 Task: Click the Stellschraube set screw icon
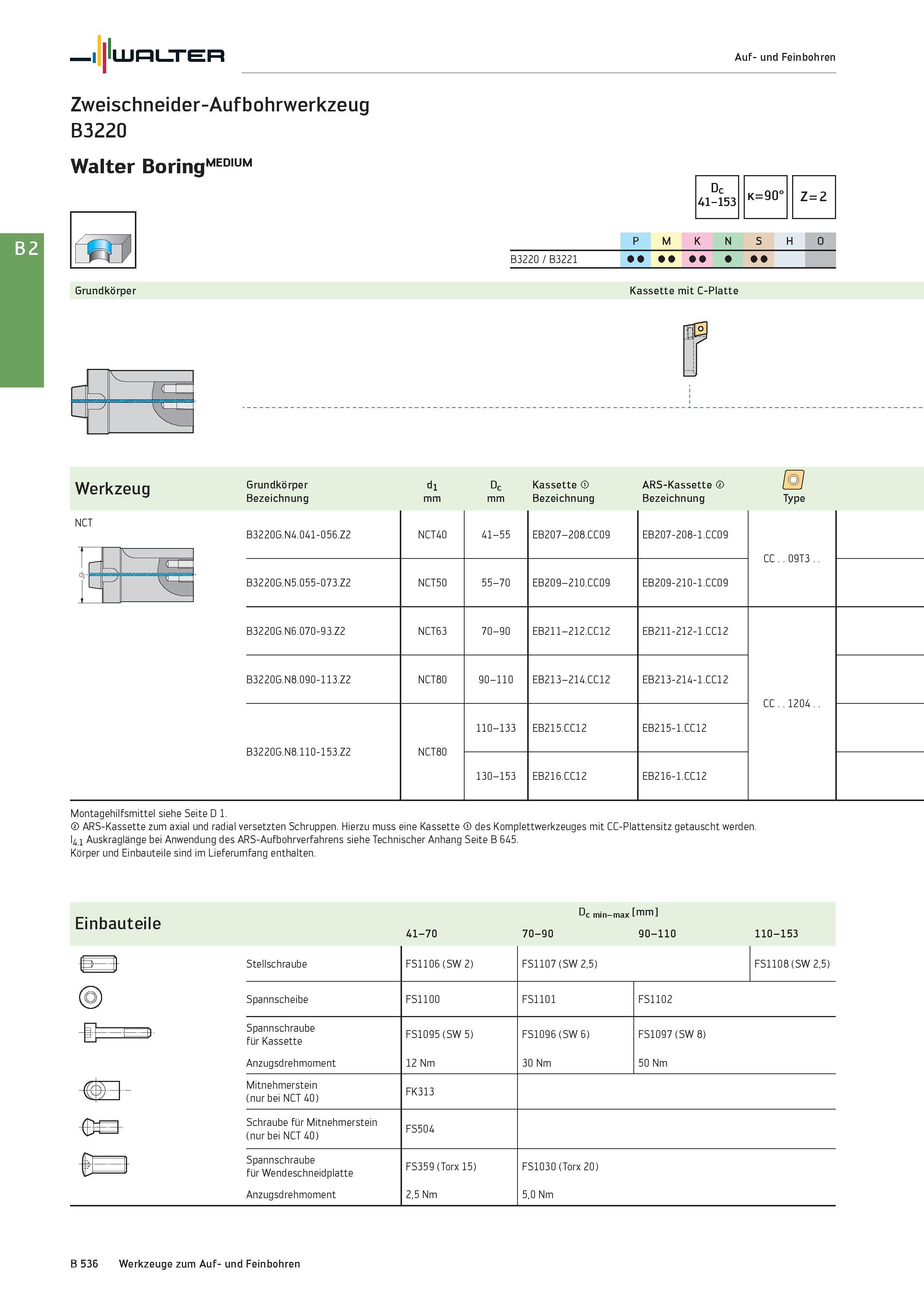pyautogui.click(x=98, y=964)
